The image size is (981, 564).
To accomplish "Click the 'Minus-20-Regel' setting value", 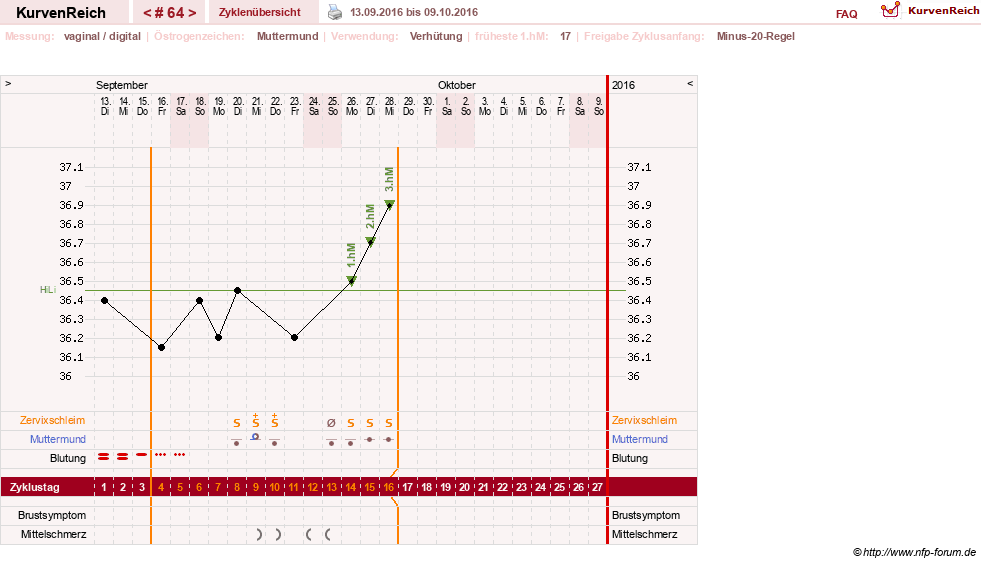I will (x=756, y=36).
